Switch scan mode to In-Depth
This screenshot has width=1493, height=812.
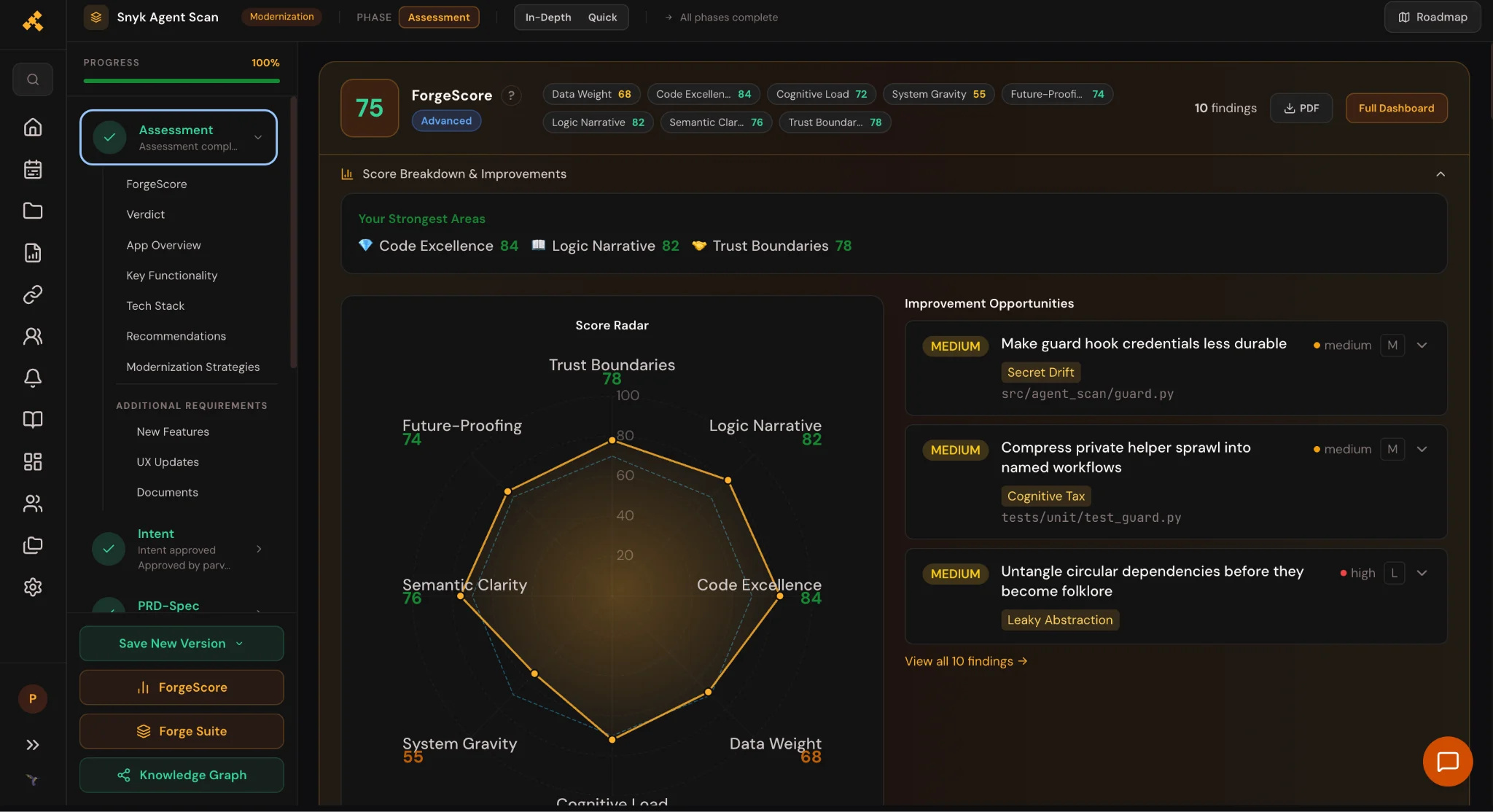548,17
